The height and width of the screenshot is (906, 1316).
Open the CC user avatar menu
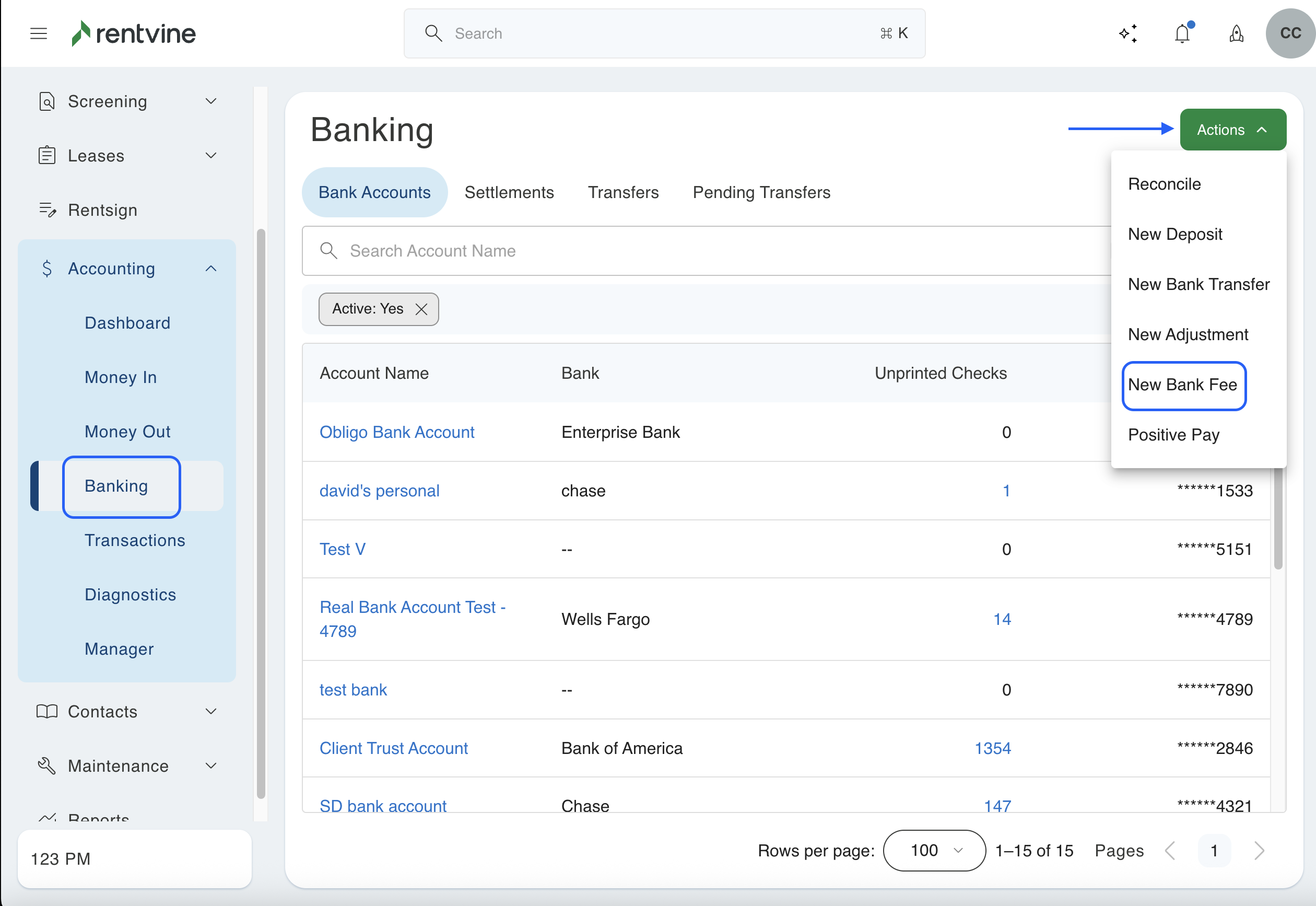point(1289,33)
